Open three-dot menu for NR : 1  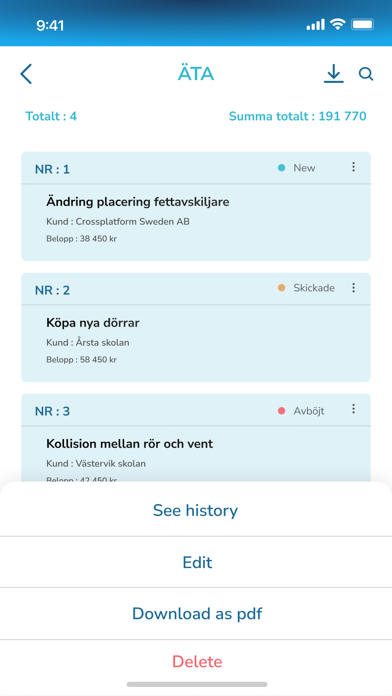353,167
